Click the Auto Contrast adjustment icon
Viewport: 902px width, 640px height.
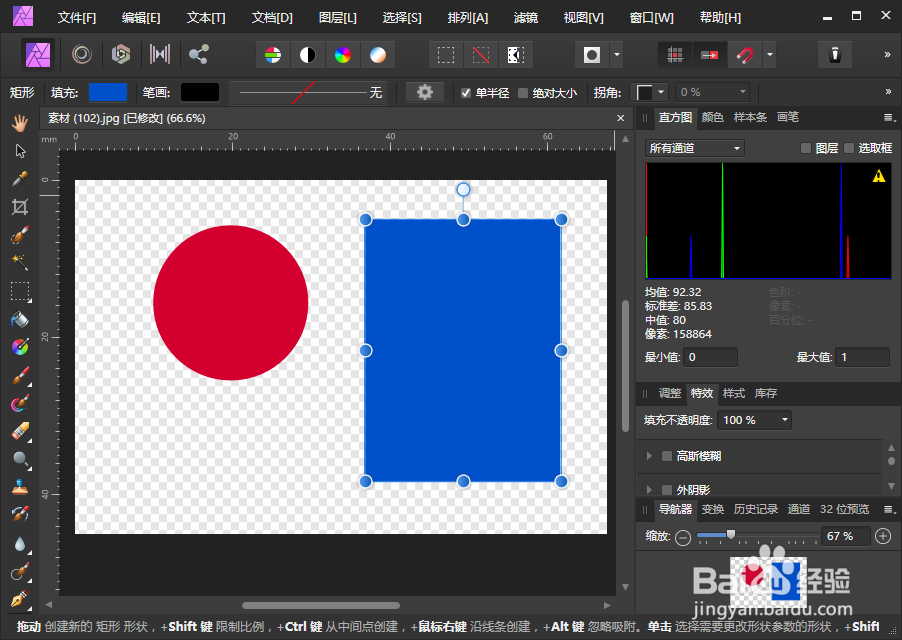coord(309,55)
